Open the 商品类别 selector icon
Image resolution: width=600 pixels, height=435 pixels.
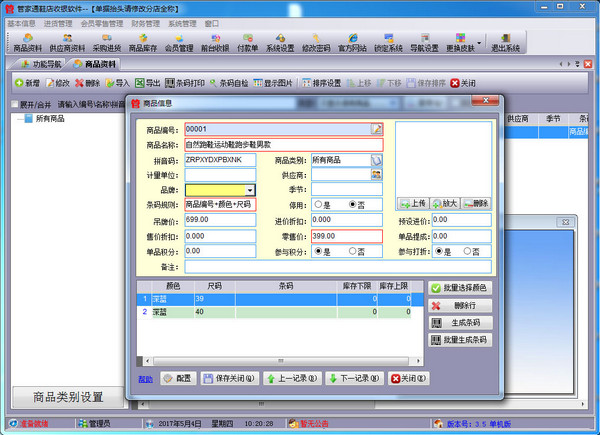click(x=376, y=160)
